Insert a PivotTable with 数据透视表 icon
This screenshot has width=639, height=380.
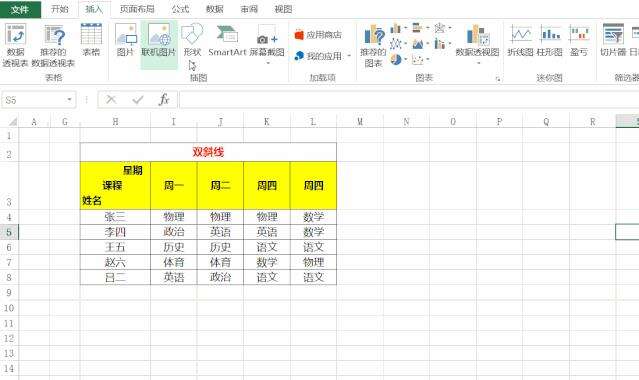pos(15,45)
